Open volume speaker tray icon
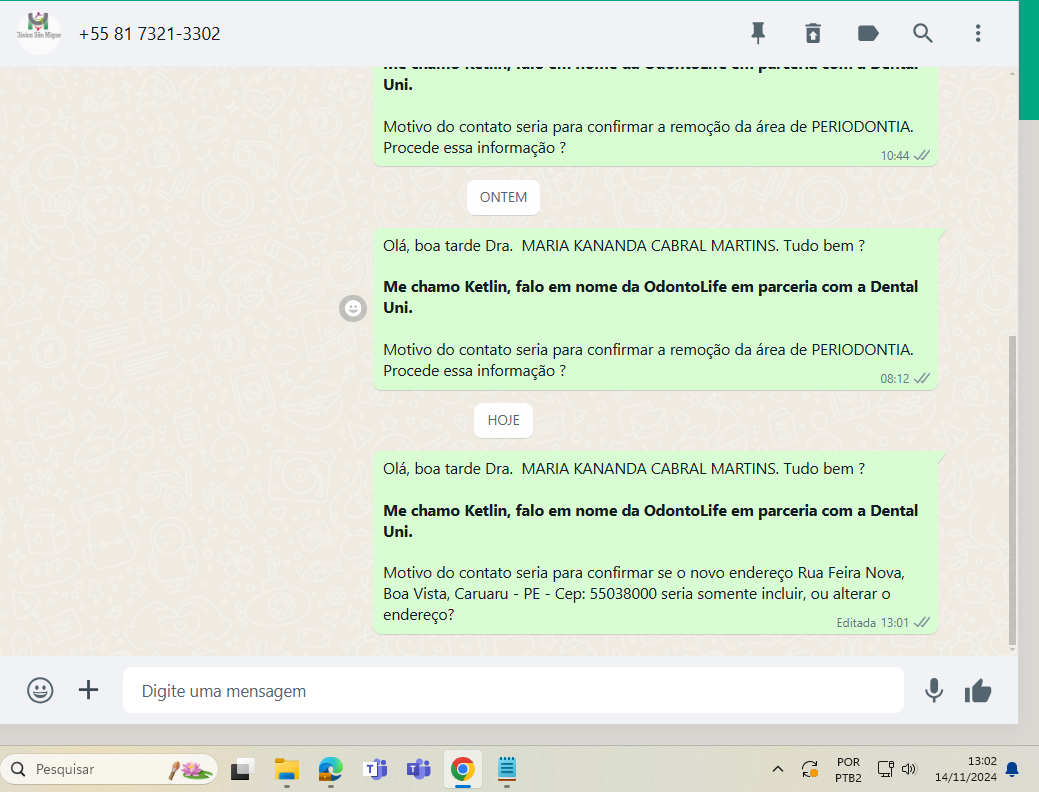Screen dimensions: 1039x792 [x=908, y=769]
